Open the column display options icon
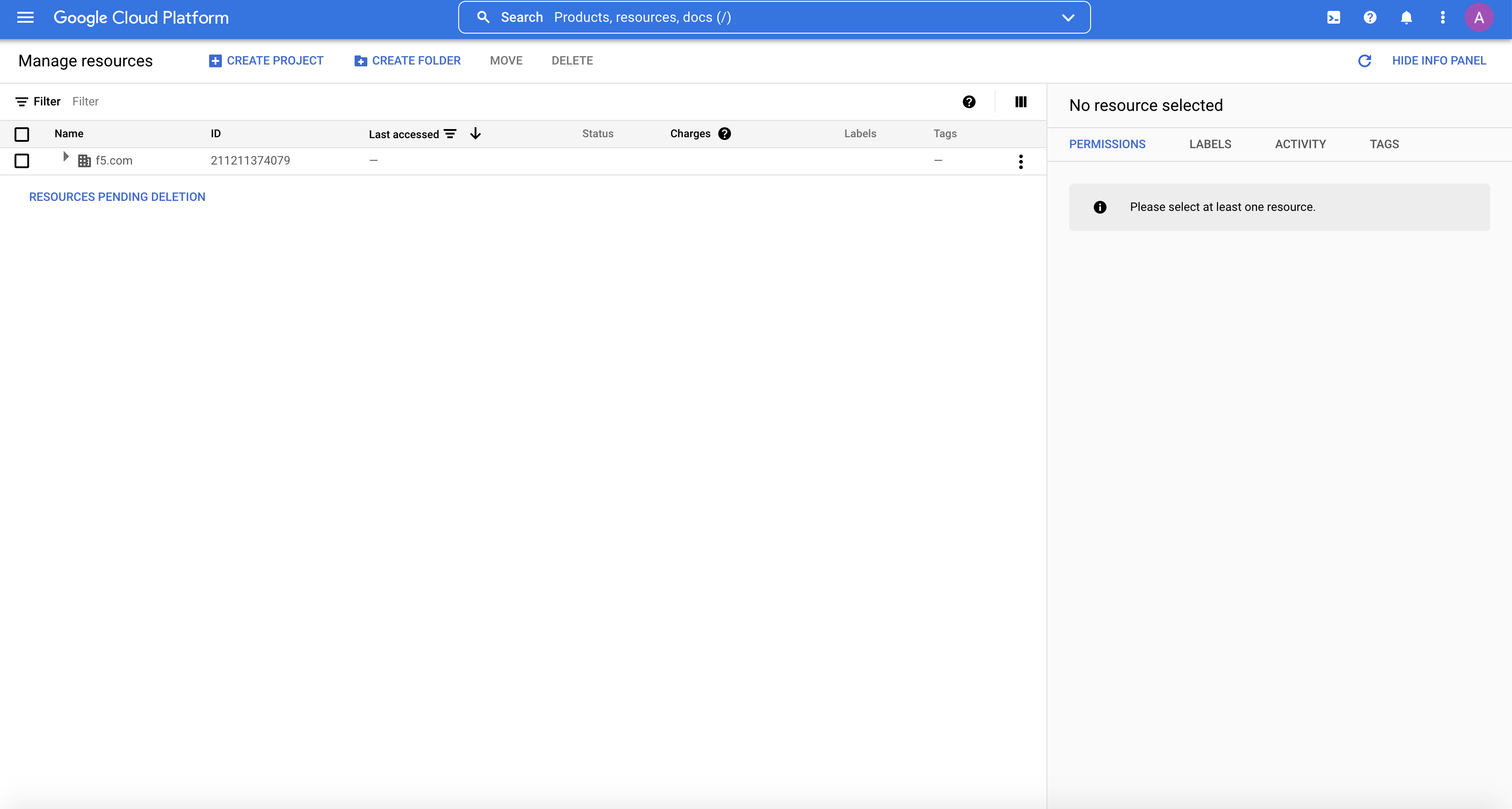Image resolution: width=1512 pixels, height=809 pixels. point(1021,101)
